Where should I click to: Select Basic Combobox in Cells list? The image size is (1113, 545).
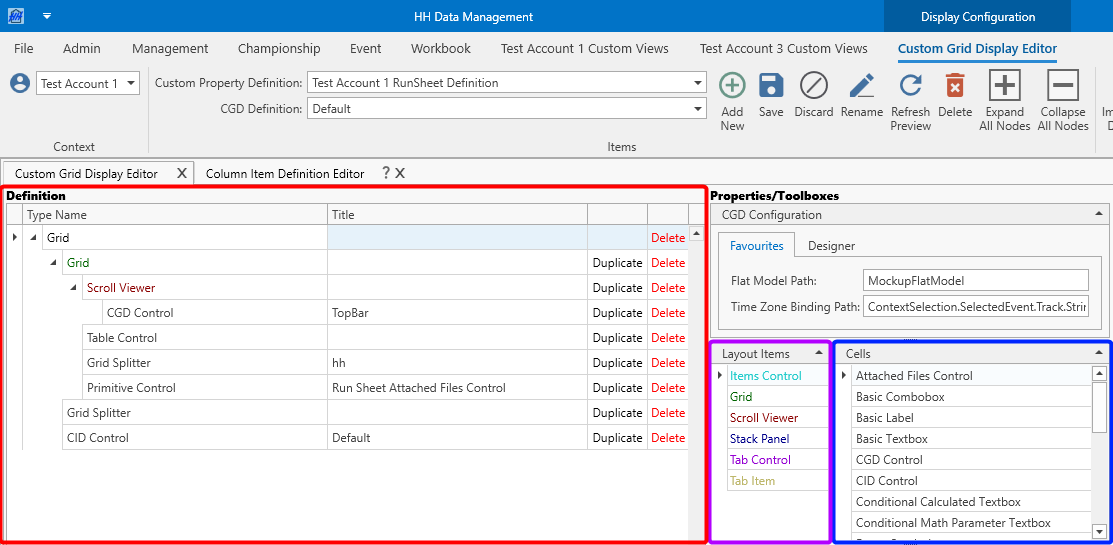click(971, 397)
